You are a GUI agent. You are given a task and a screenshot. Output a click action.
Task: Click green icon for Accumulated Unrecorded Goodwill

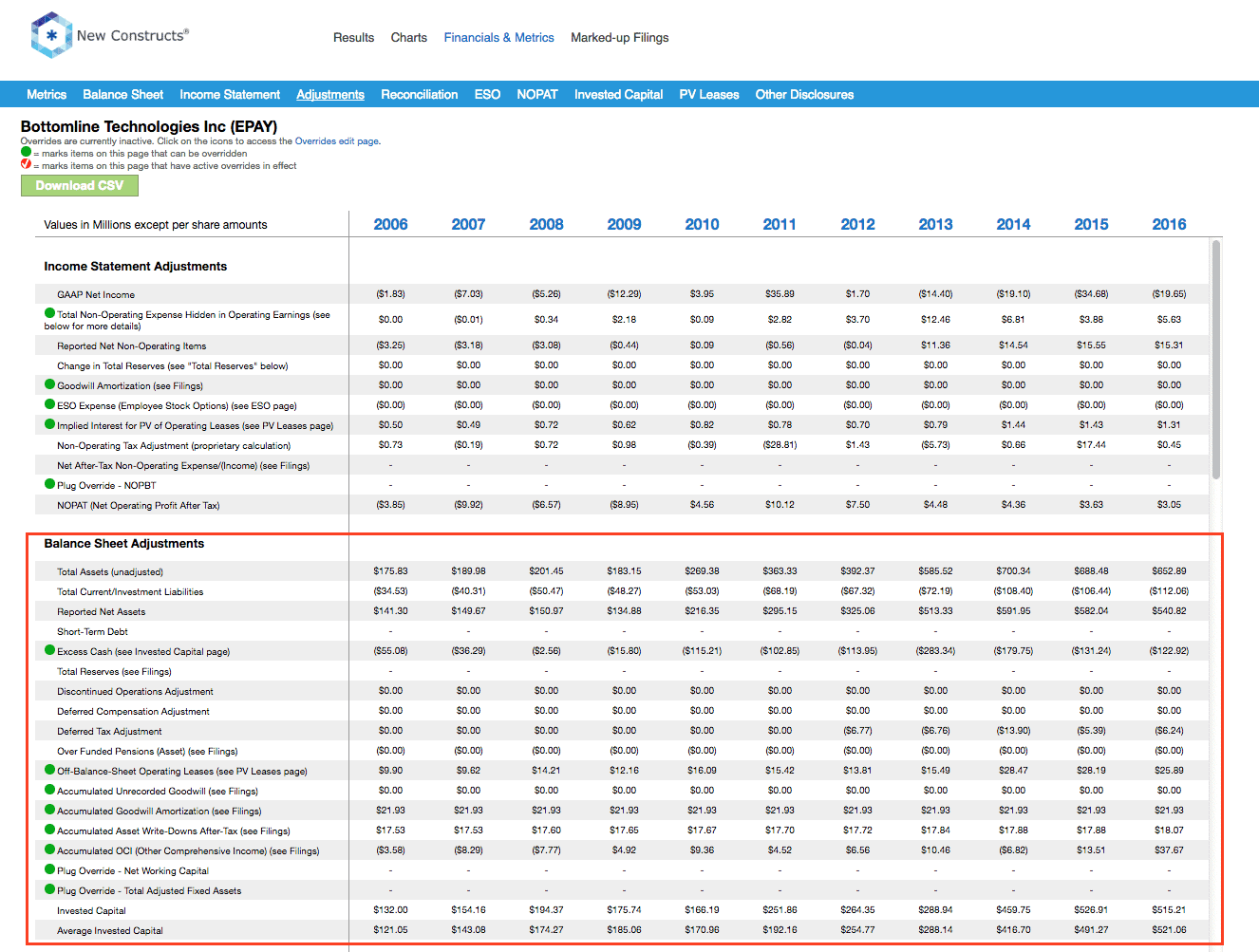pyautogui.click(x=49, y=790)
